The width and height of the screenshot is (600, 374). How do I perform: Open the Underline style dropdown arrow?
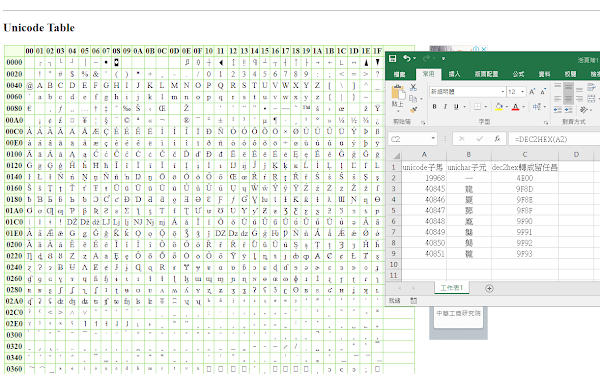(465, 107)
